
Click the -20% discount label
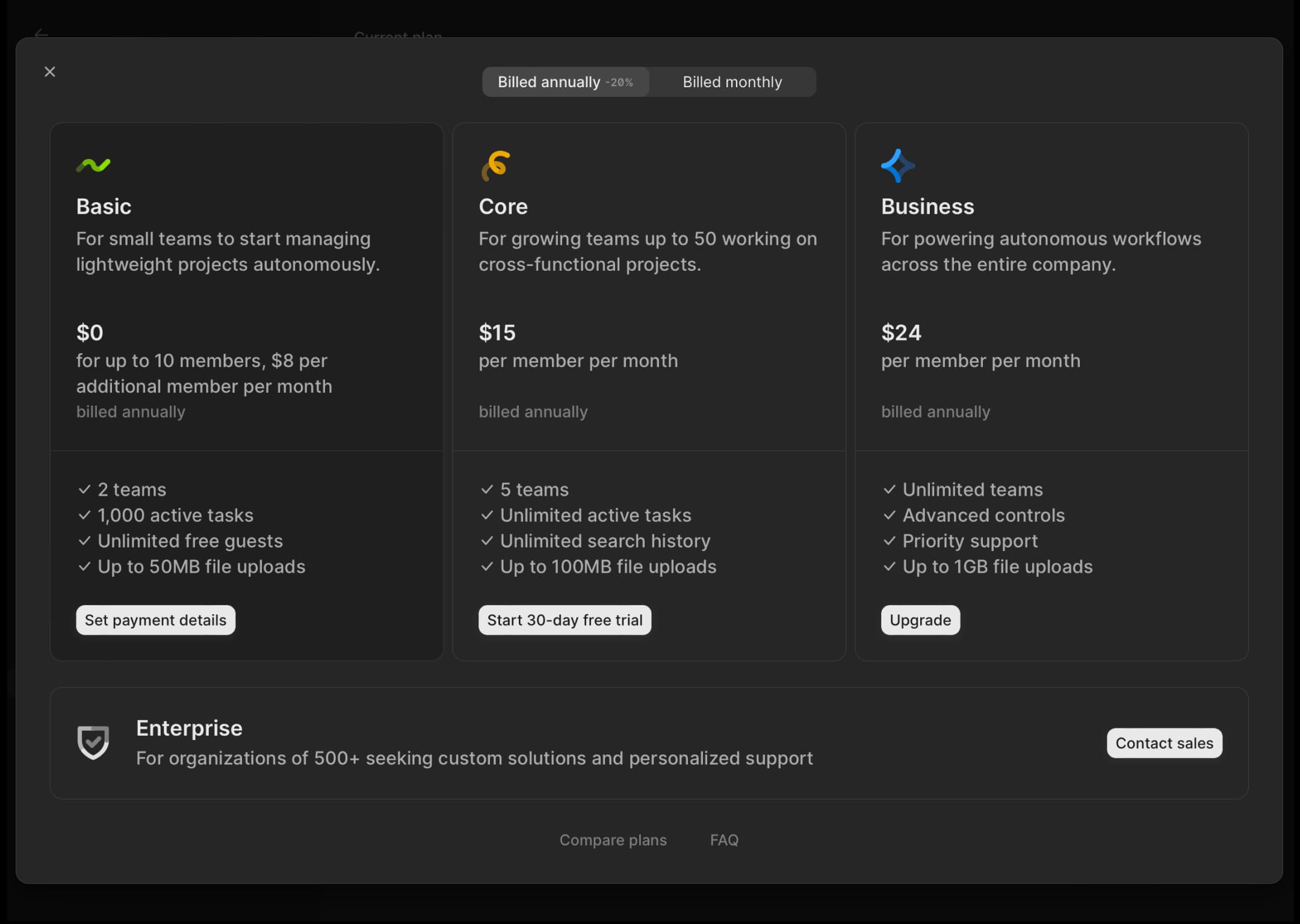coord(619,82)
